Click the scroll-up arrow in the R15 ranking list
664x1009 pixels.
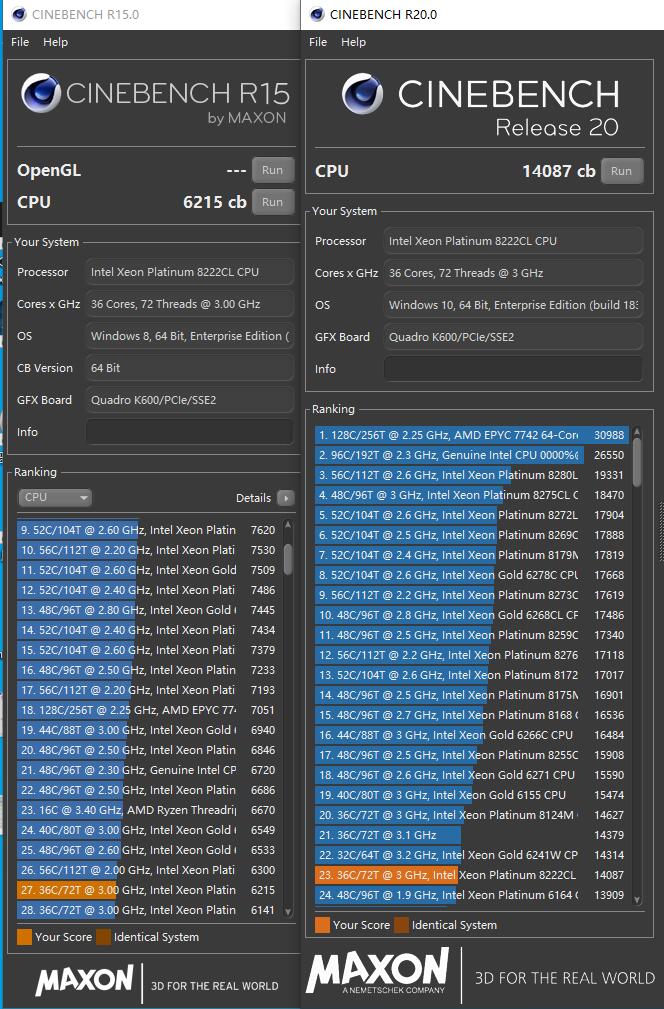(288, 525)
